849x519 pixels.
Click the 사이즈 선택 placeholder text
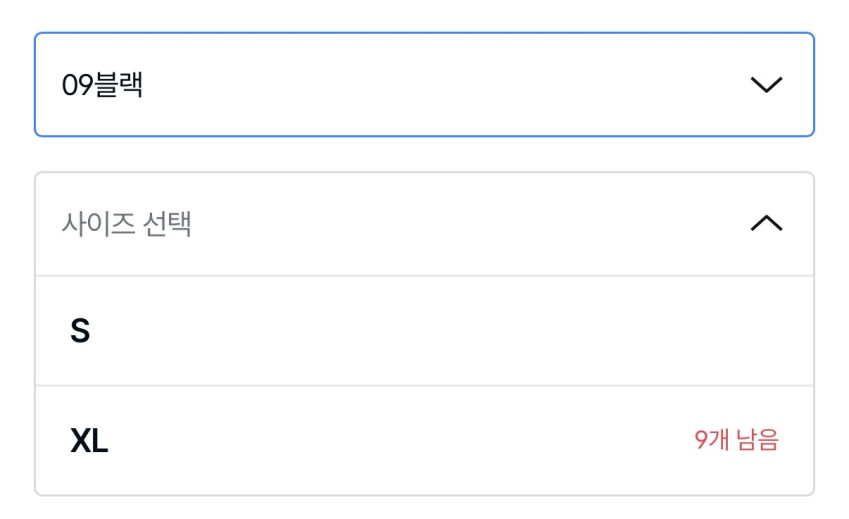pos(126,224)
